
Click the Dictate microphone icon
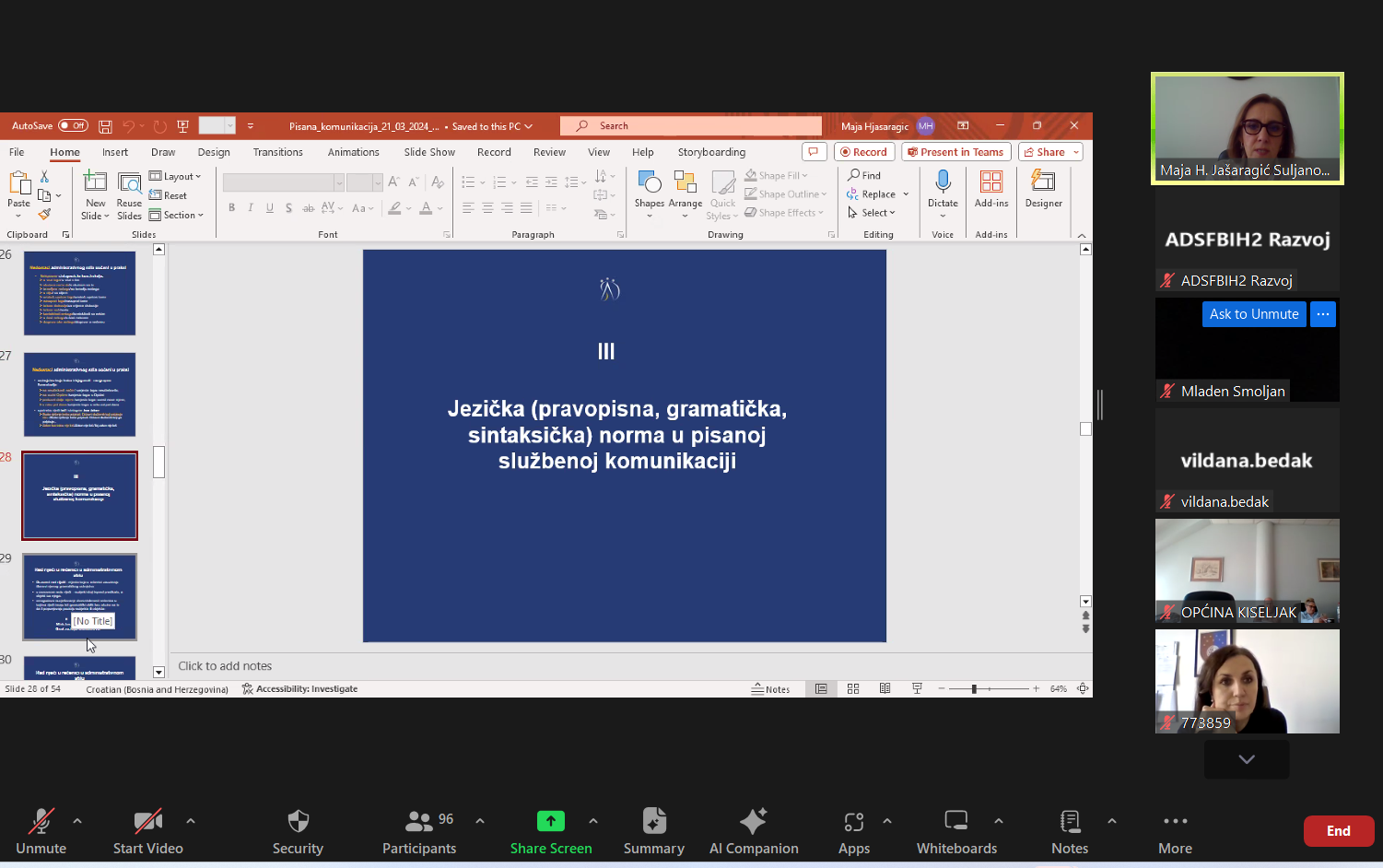point(943,182)
